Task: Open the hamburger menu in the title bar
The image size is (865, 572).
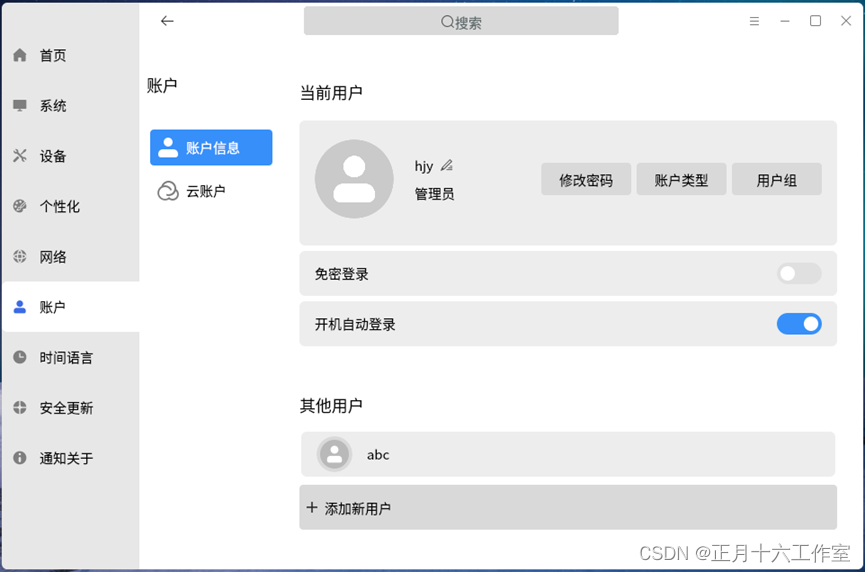Action: 754,21
